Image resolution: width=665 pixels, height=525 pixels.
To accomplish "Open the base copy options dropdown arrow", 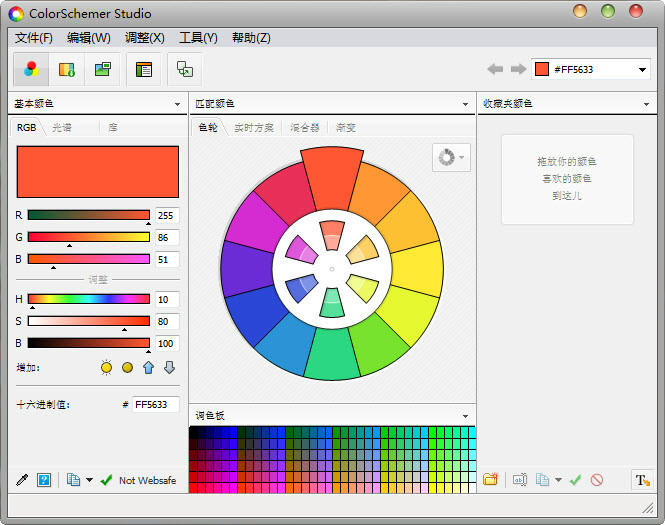I will point(89,480).
